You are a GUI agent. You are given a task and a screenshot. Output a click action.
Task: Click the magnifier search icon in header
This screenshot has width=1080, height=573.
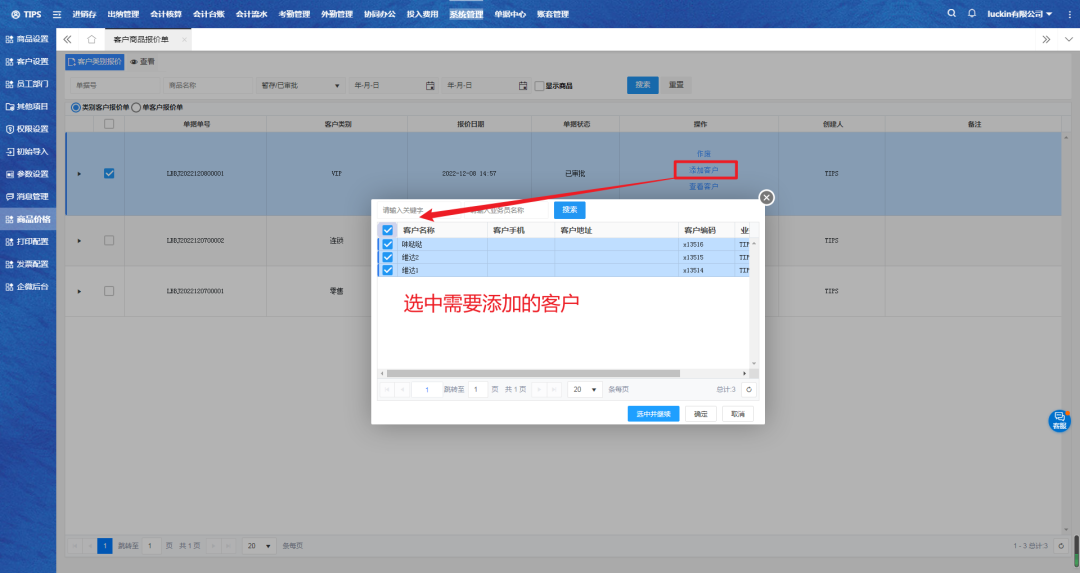pos(951,14)
